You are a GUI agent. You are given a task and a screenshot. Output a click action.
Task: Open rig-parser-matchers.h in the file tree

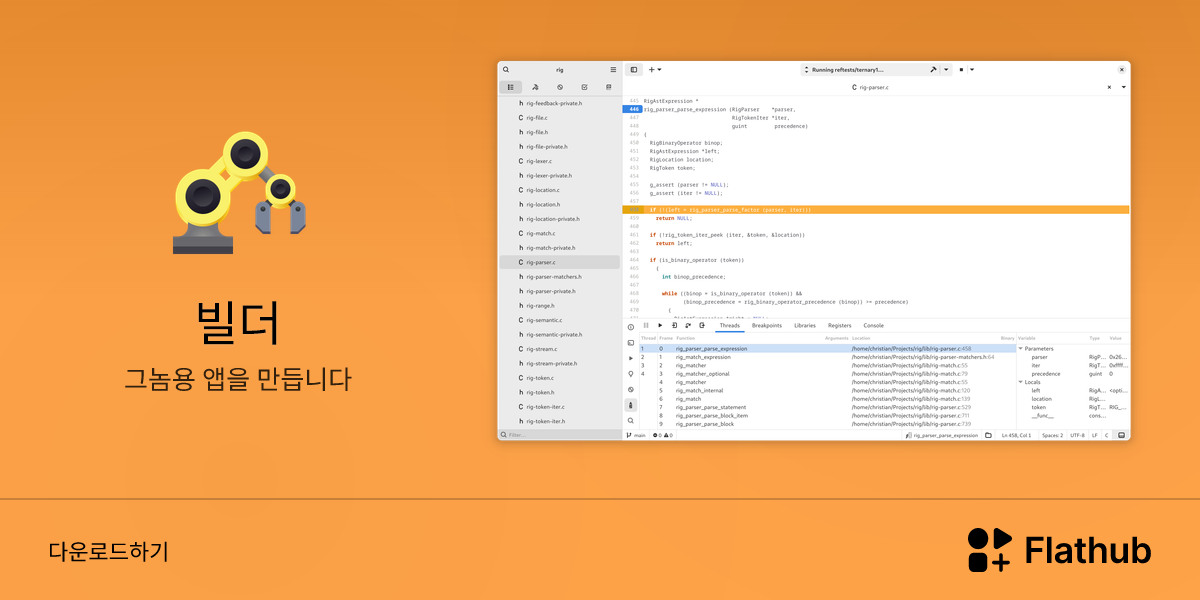[x=560, y=276]
